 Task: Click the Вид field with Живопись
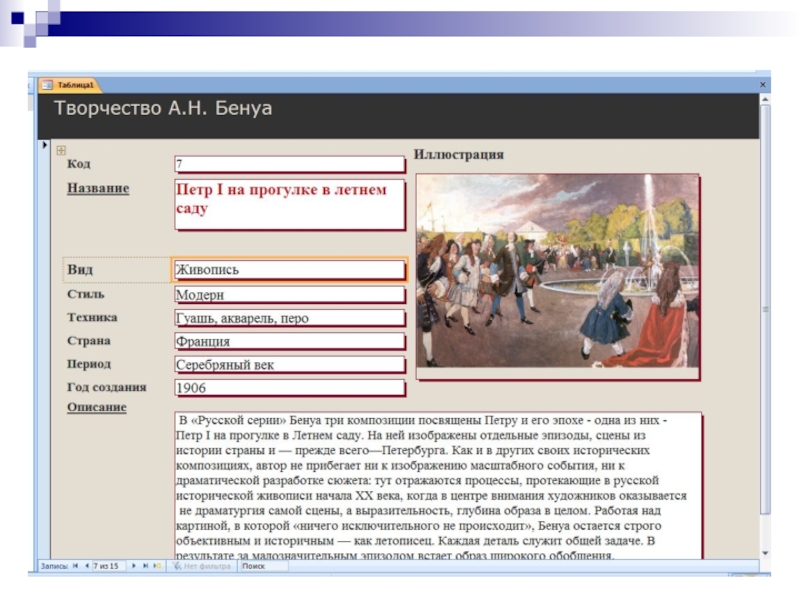click(x=289, y=270)
